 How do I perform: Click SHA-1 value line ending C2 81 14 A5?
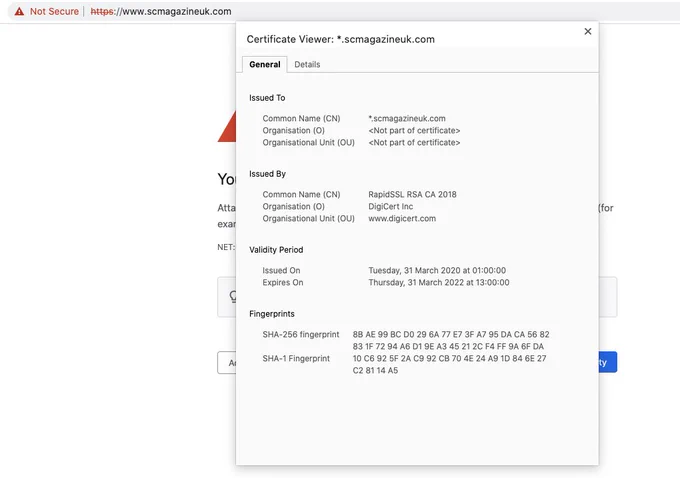375,370
